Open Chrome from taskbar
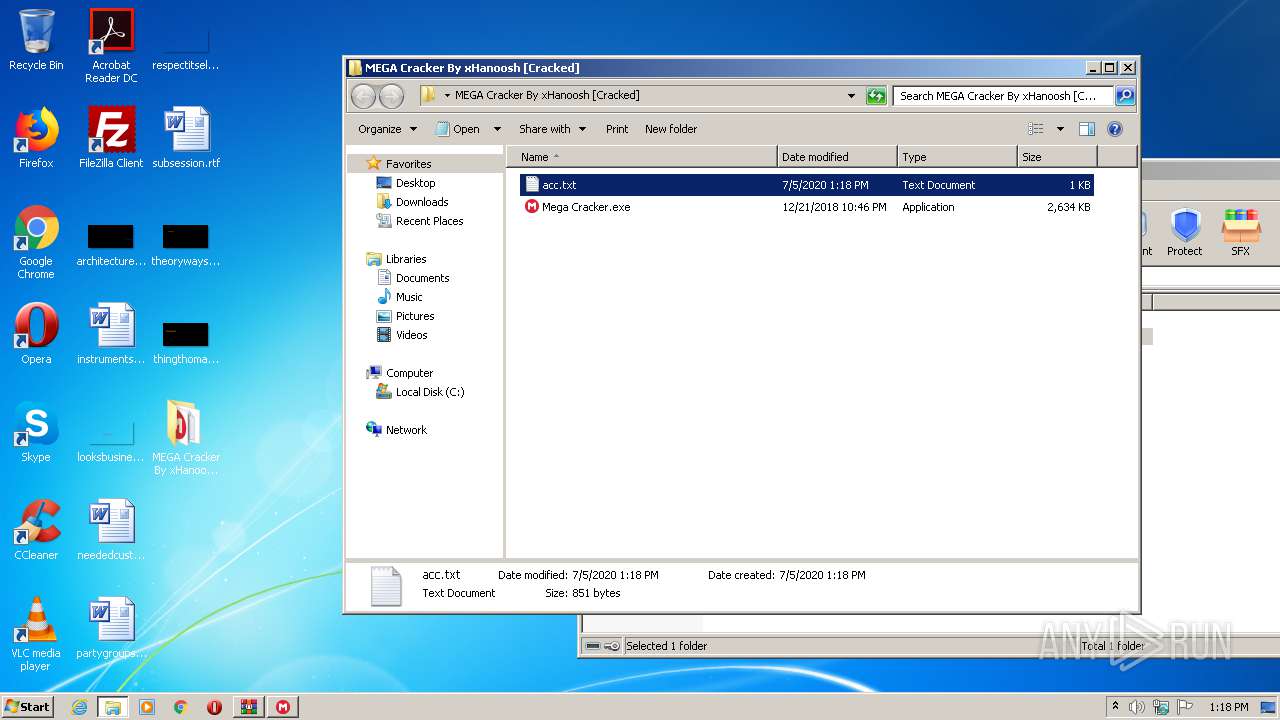 (x=181, y=707)
